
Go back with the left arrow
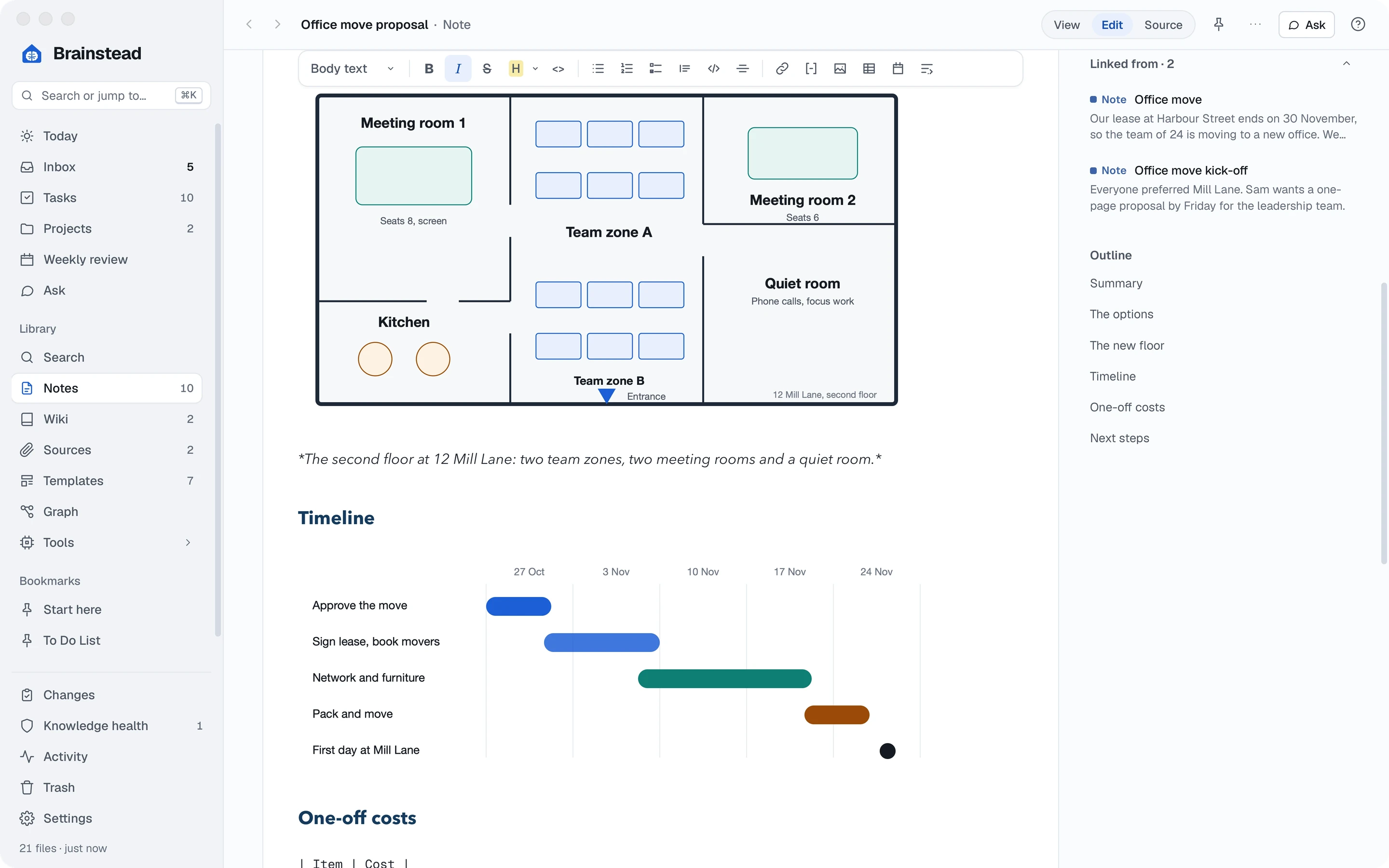249,25
